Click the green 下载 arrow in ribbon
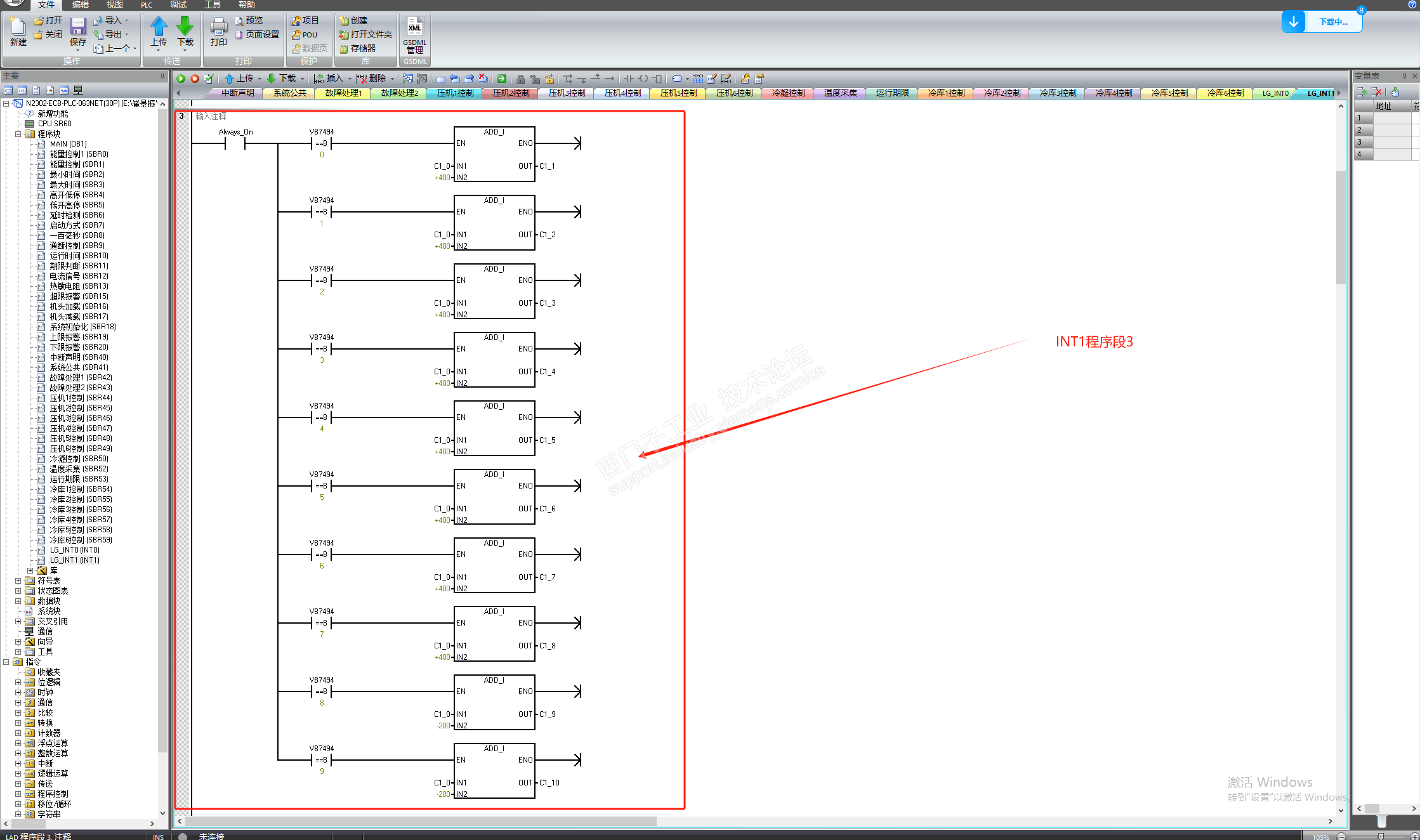The height and width of the screenshot is (840, 1420). 185,27
